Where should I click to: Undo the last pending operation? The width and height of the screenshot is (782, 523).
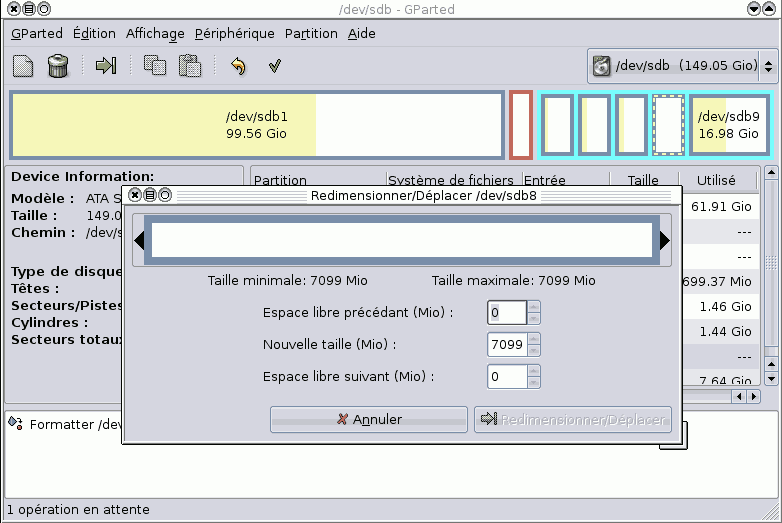[238, 66]
